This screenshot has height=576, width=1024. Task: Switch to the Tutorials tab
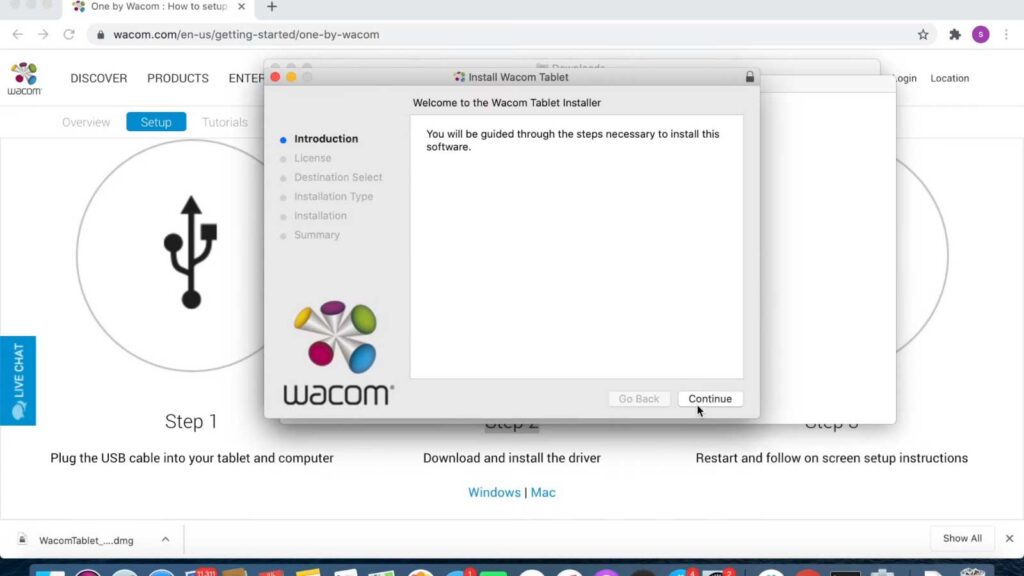point(225,122)
